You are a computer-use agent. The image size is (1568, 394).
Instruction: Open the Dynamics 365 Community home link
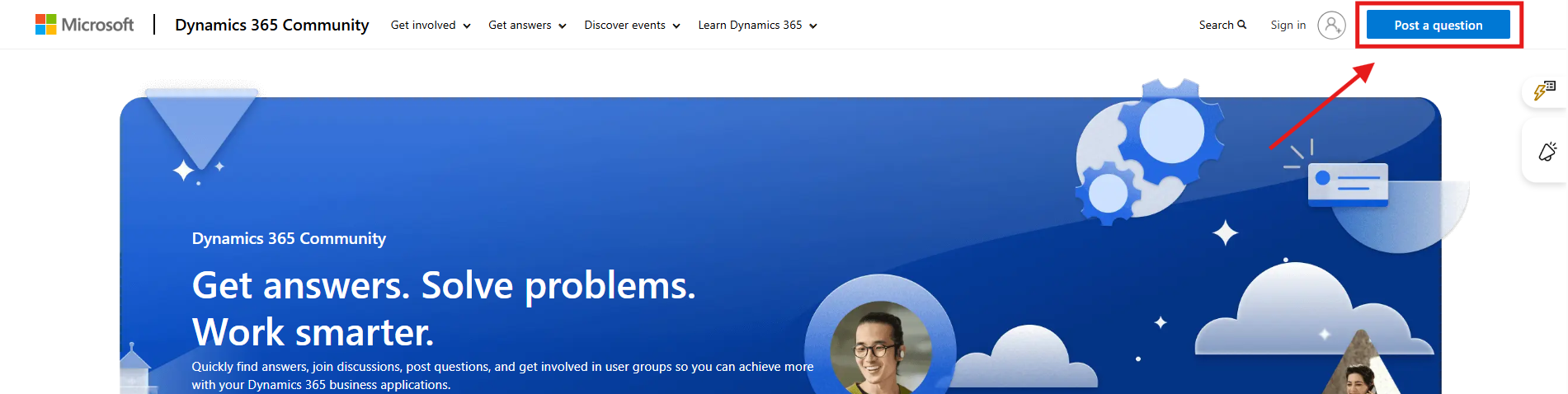[272, 25]
